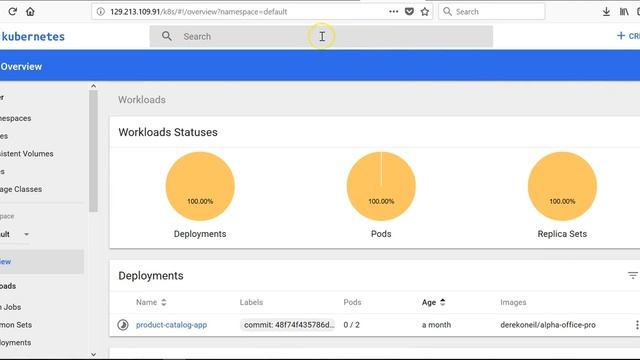Click the Pocket save icon
The image size is (640, 360).
(x=409, y=11)
